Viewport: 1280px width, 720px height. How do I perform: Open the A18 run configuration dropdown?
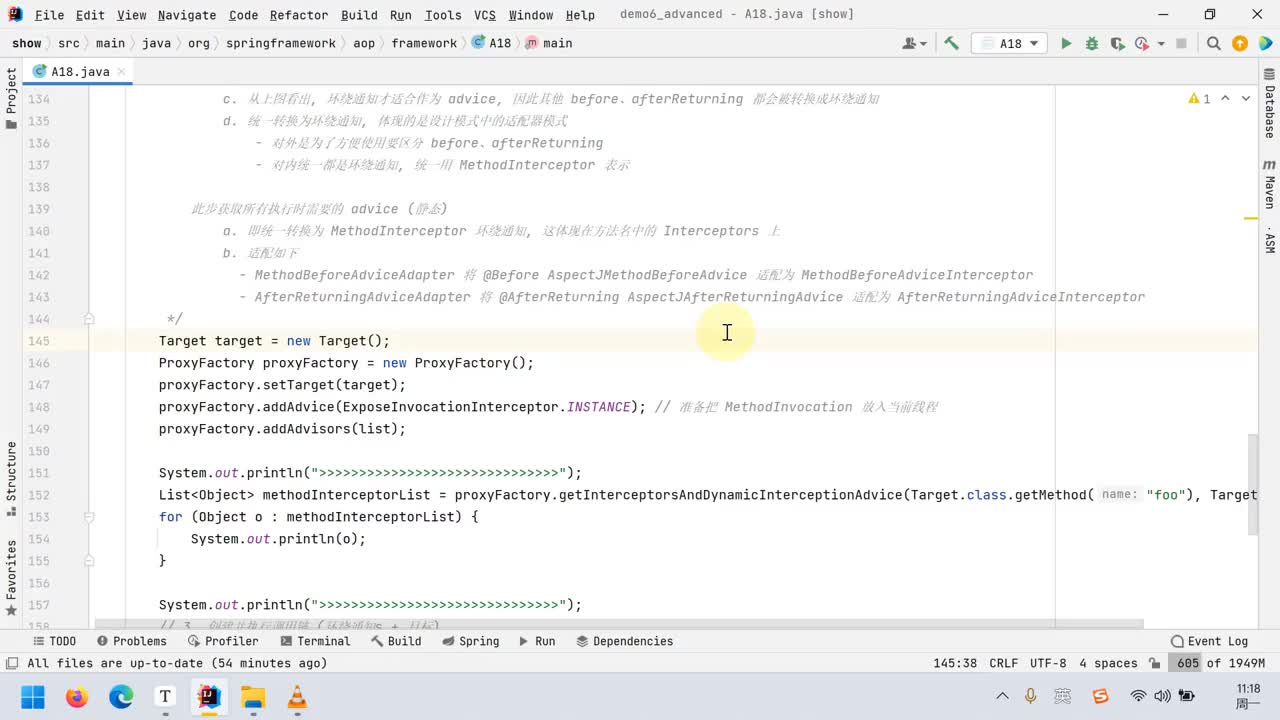pyautogui.click(x=1010, y=43)
